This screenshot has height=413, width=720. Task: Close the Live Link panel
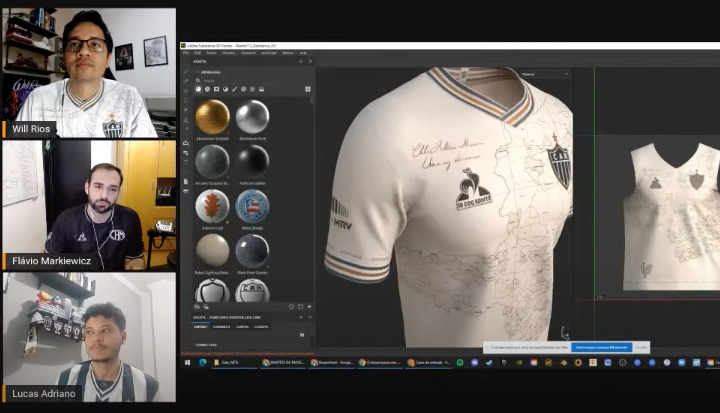coord(310,317)
